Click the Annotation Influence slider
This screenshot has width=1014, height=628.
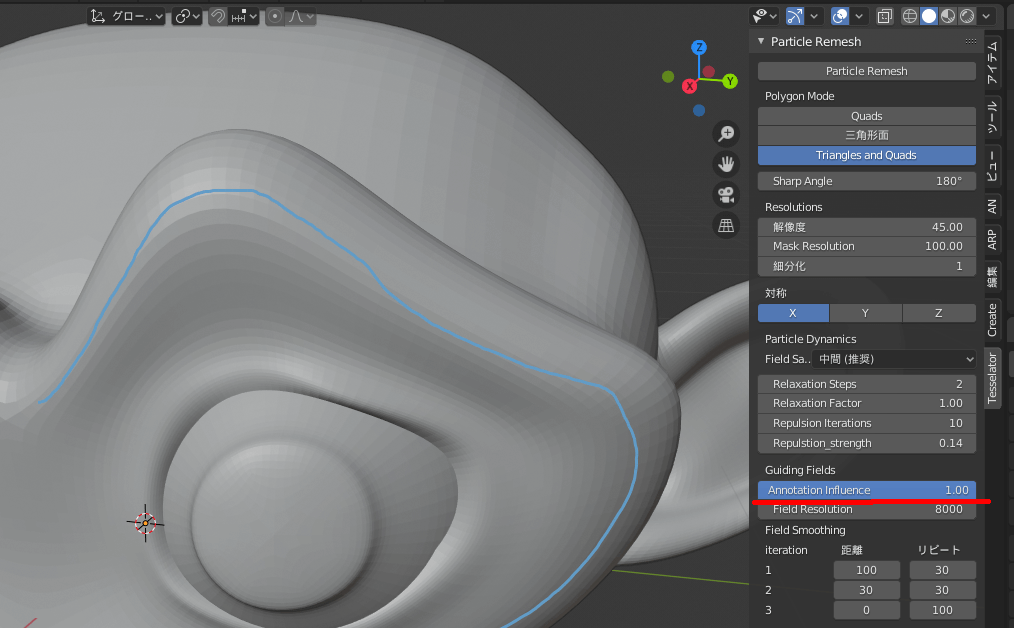[867, 490]
